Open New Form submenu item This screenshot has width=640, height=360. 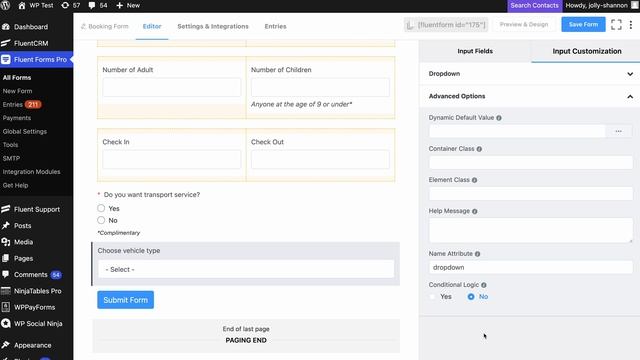click(x=18, y=91)
